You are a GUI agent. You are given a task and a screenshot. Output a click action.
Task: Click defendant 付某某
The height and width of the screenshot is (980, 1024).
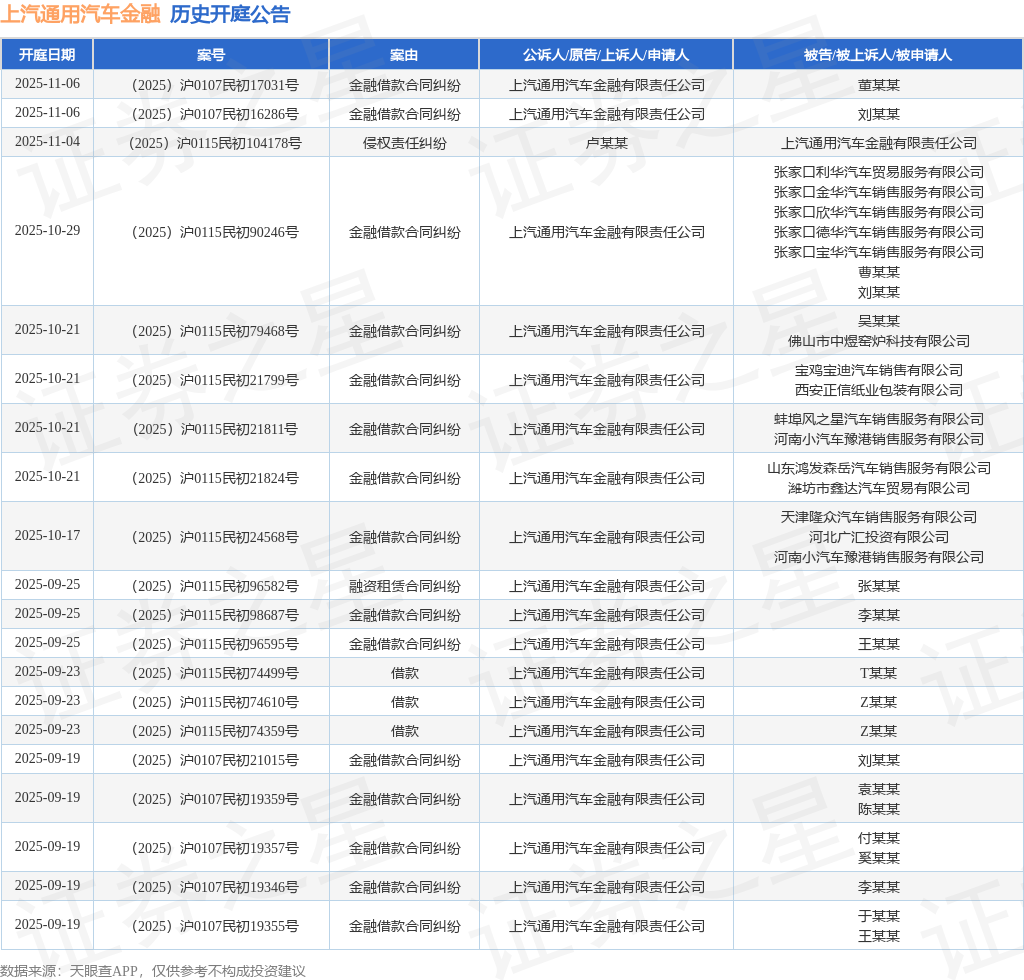(x=878, y=838)
